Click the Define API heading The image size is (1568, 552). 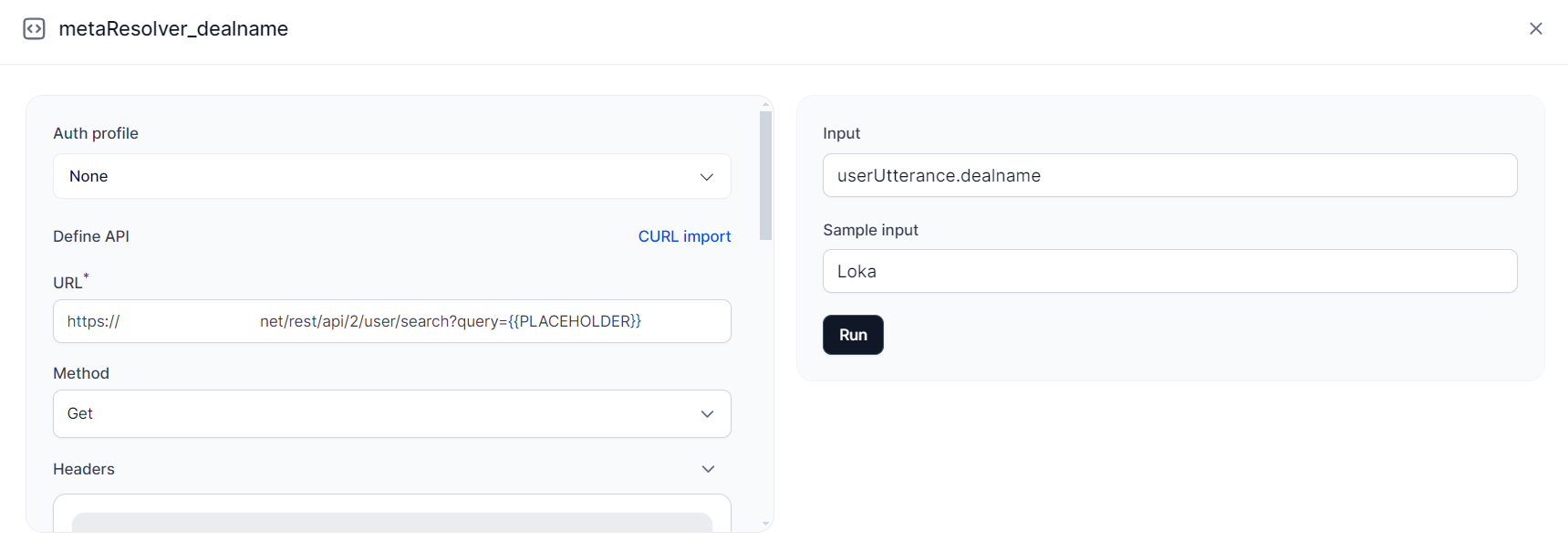click(x=91, y=236)
